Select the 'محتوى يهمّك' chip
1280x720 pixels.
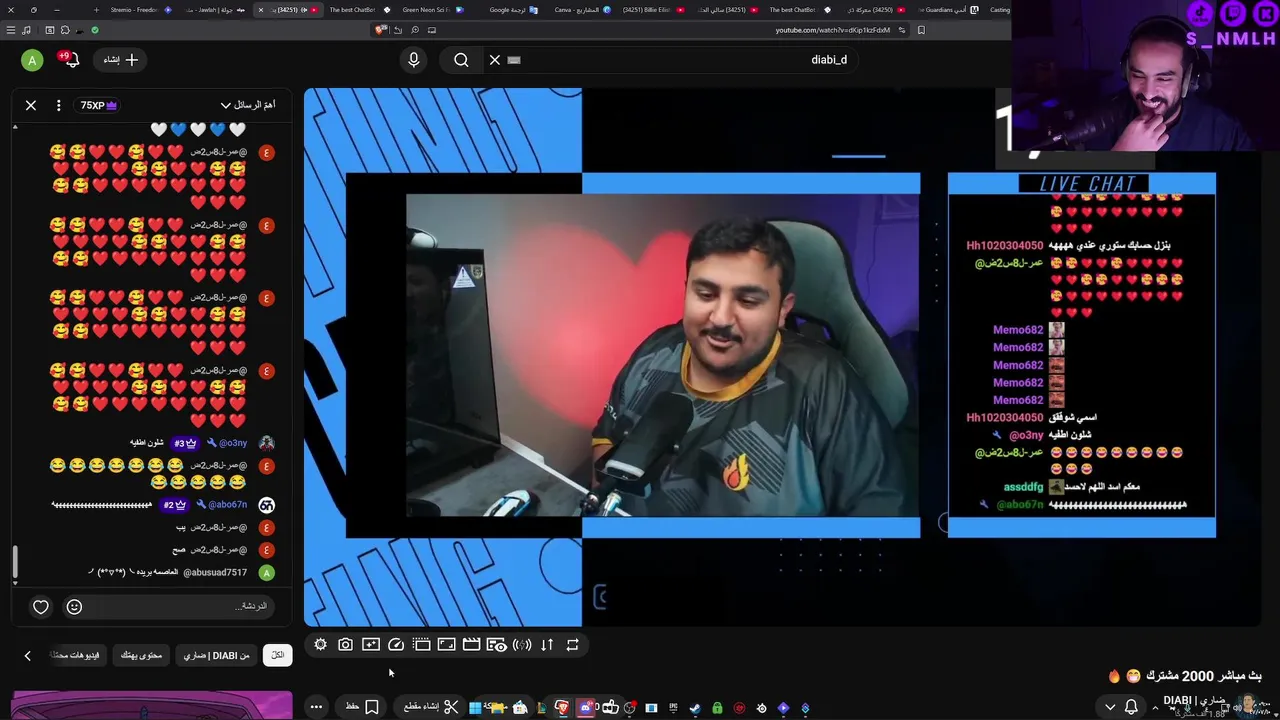[x=141, y=655]
